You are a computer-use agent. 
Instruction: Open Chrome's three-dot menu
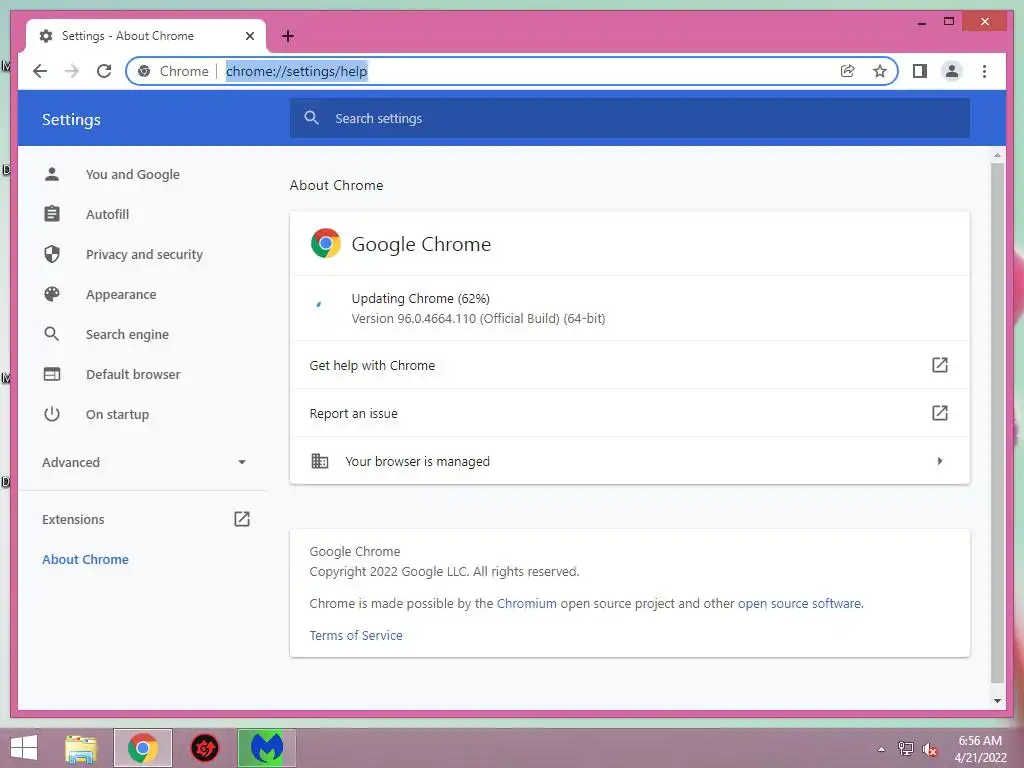click(984, 71)
